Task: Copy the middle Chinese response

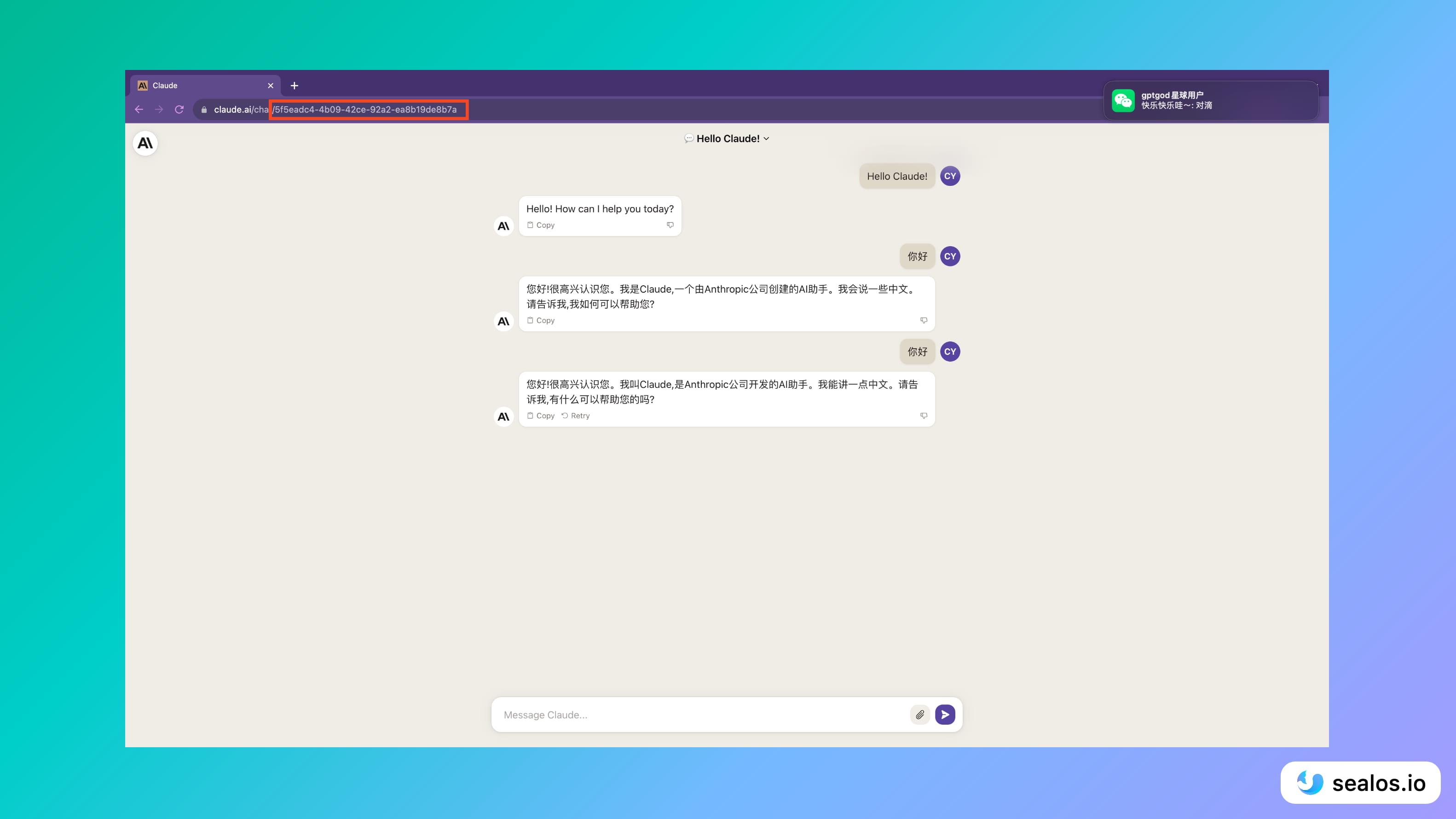Action: point(541,320)
